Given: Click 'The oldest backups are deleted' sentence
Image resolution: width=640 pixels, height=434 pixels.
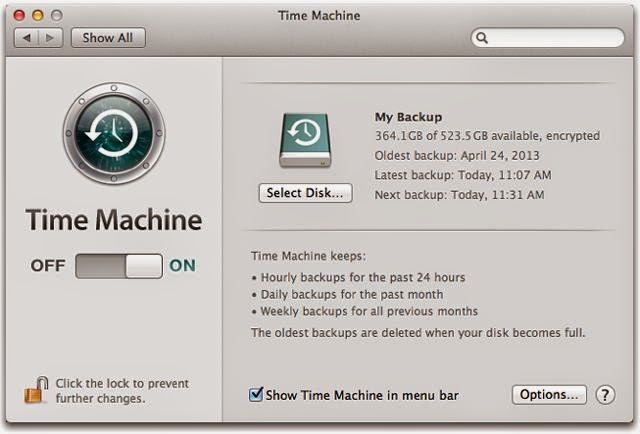Looking at the screenshot, I should tap(418, 333).
